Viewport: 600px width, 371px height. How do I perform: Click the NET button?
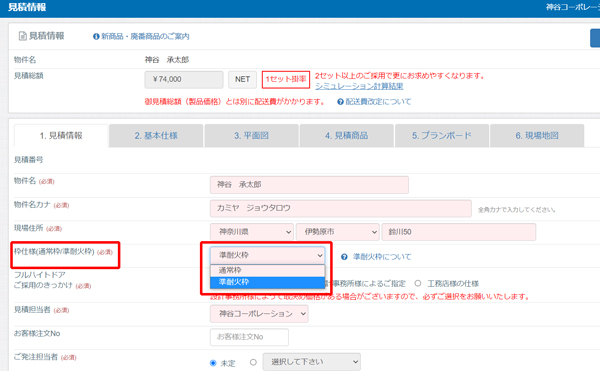tap(243, 80)
